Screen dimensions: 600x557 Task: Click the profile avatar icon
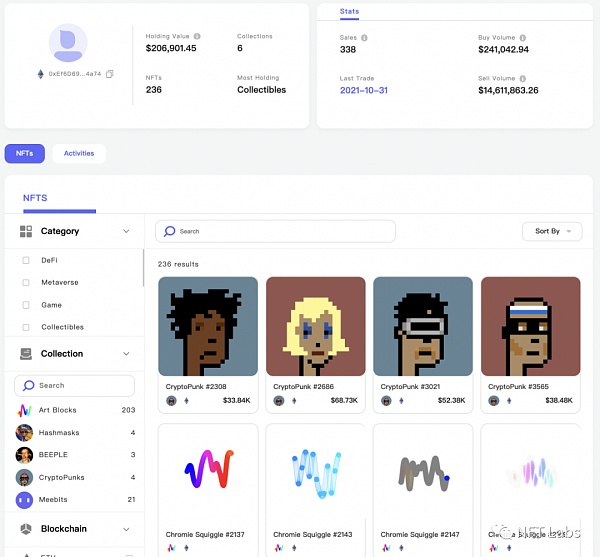68,42
